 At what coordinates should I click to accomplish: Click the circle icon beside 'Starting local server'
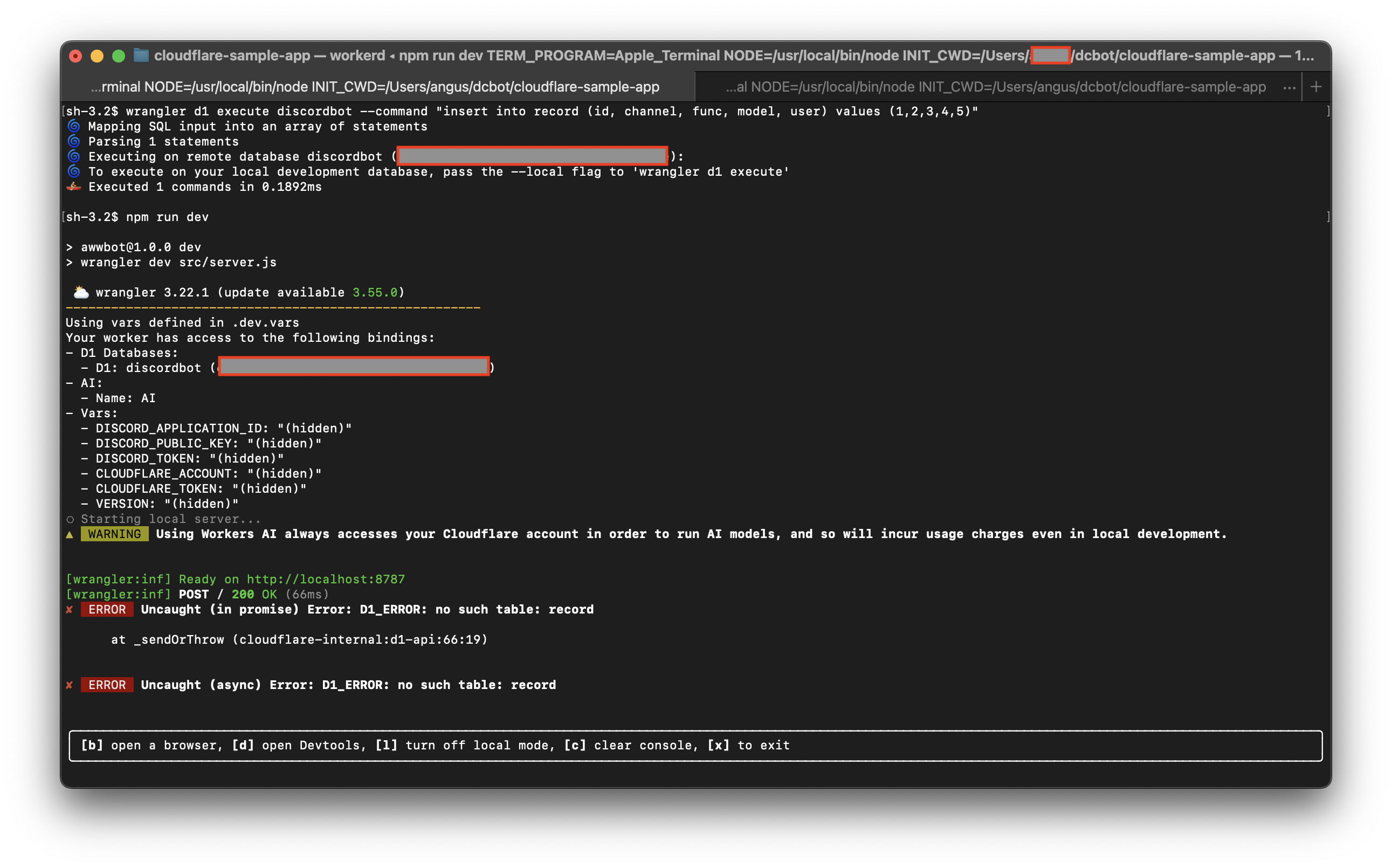point(70,519)
